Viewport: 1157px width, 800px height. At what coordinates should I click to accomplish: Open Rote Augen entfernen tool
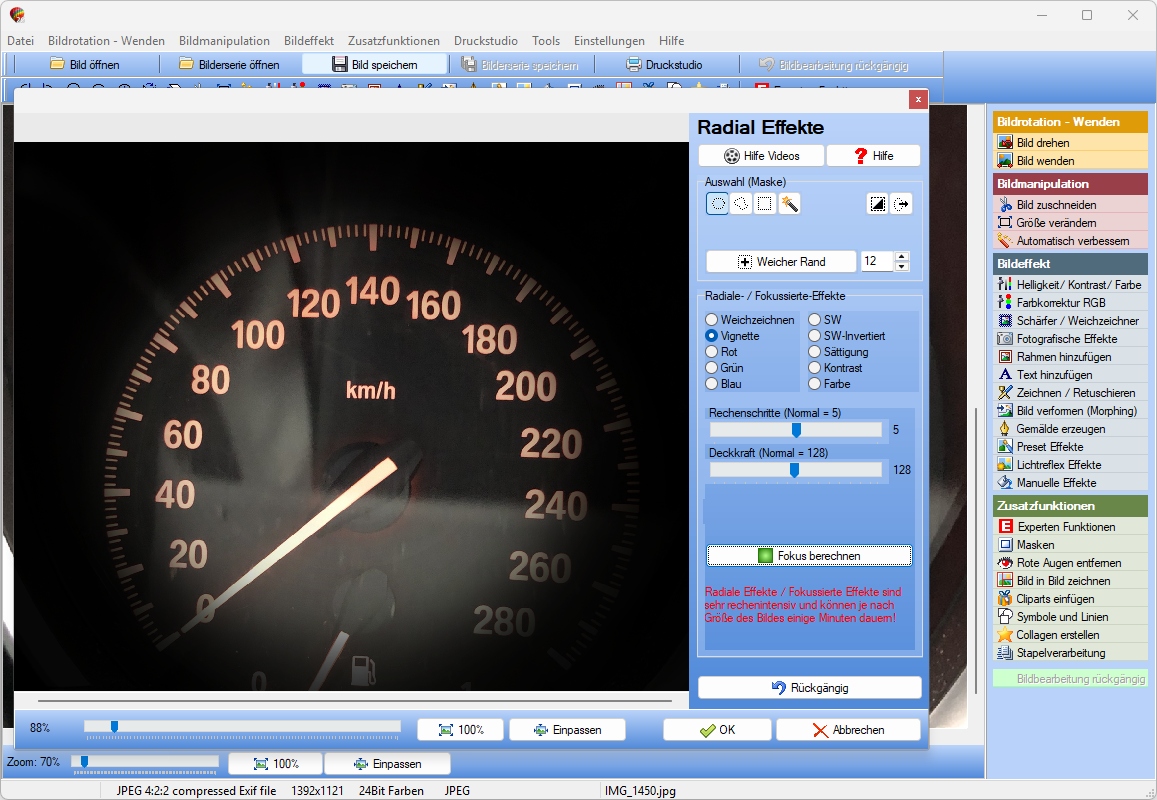click(x=1070, y=562)
